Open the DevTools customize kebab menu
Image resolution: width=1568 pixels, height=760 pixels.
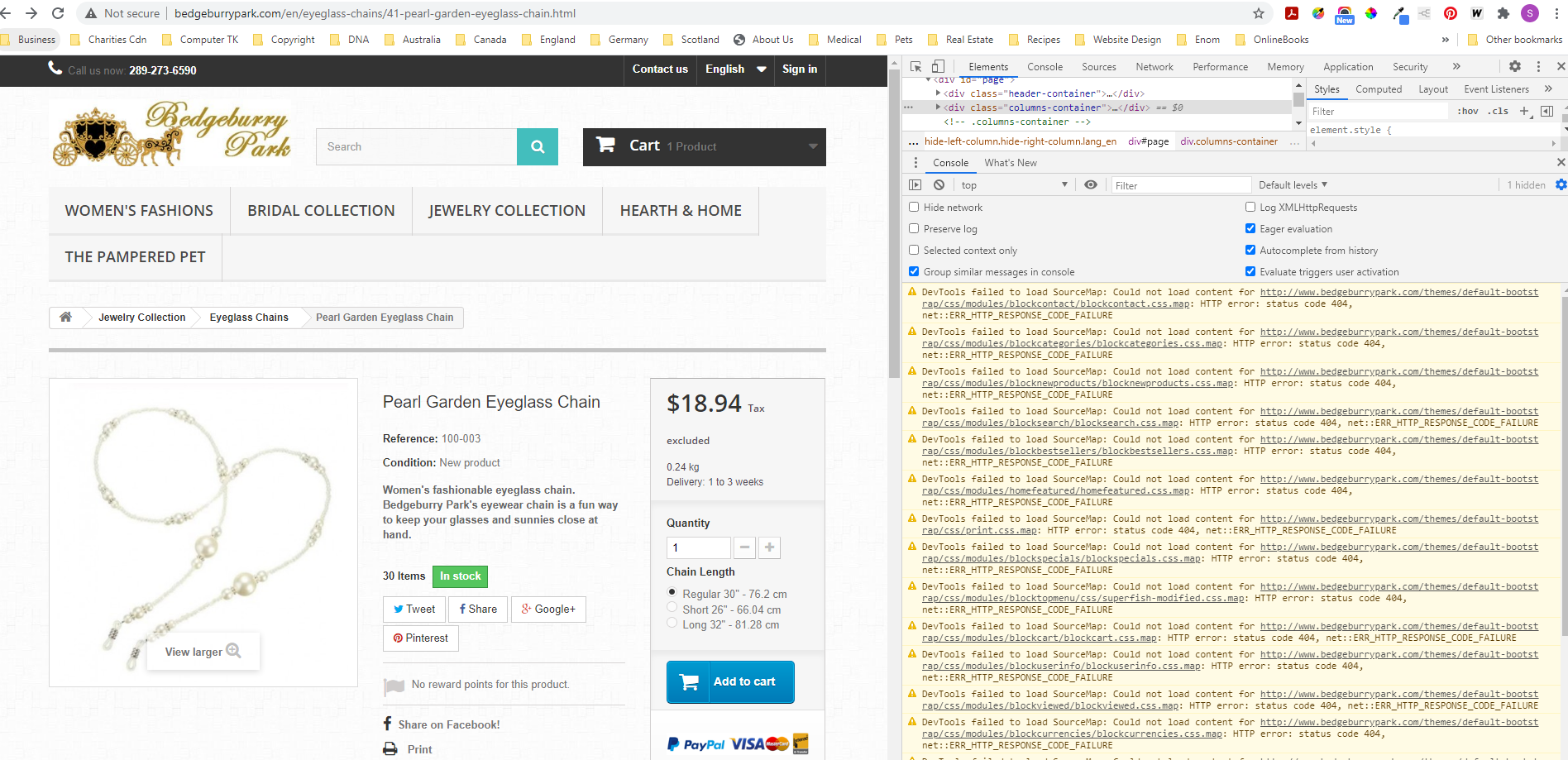pos(1538,66)
